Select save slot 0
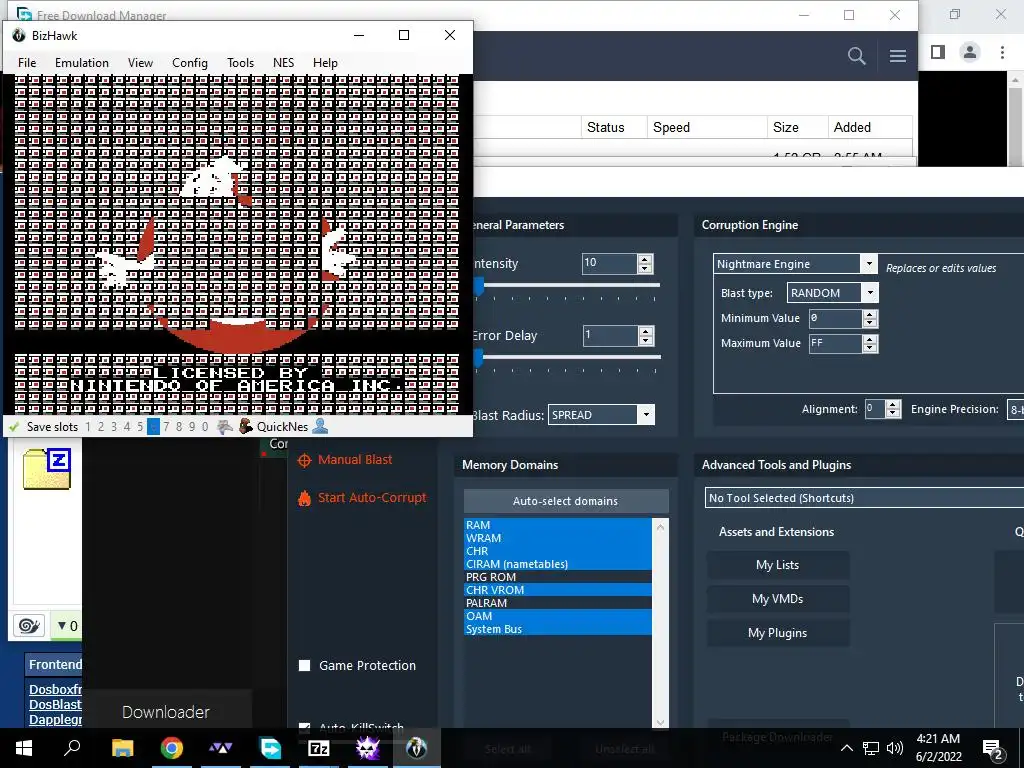The image size is (1024, 768). click(x=205, y=427)
